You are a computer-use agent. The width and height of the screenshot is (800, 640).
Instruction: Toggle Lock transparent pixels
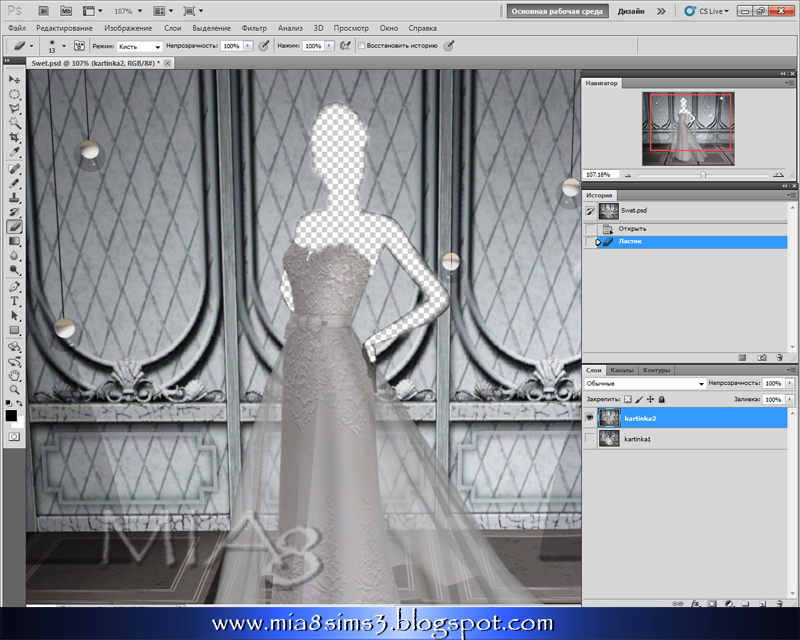coord(628,400)
